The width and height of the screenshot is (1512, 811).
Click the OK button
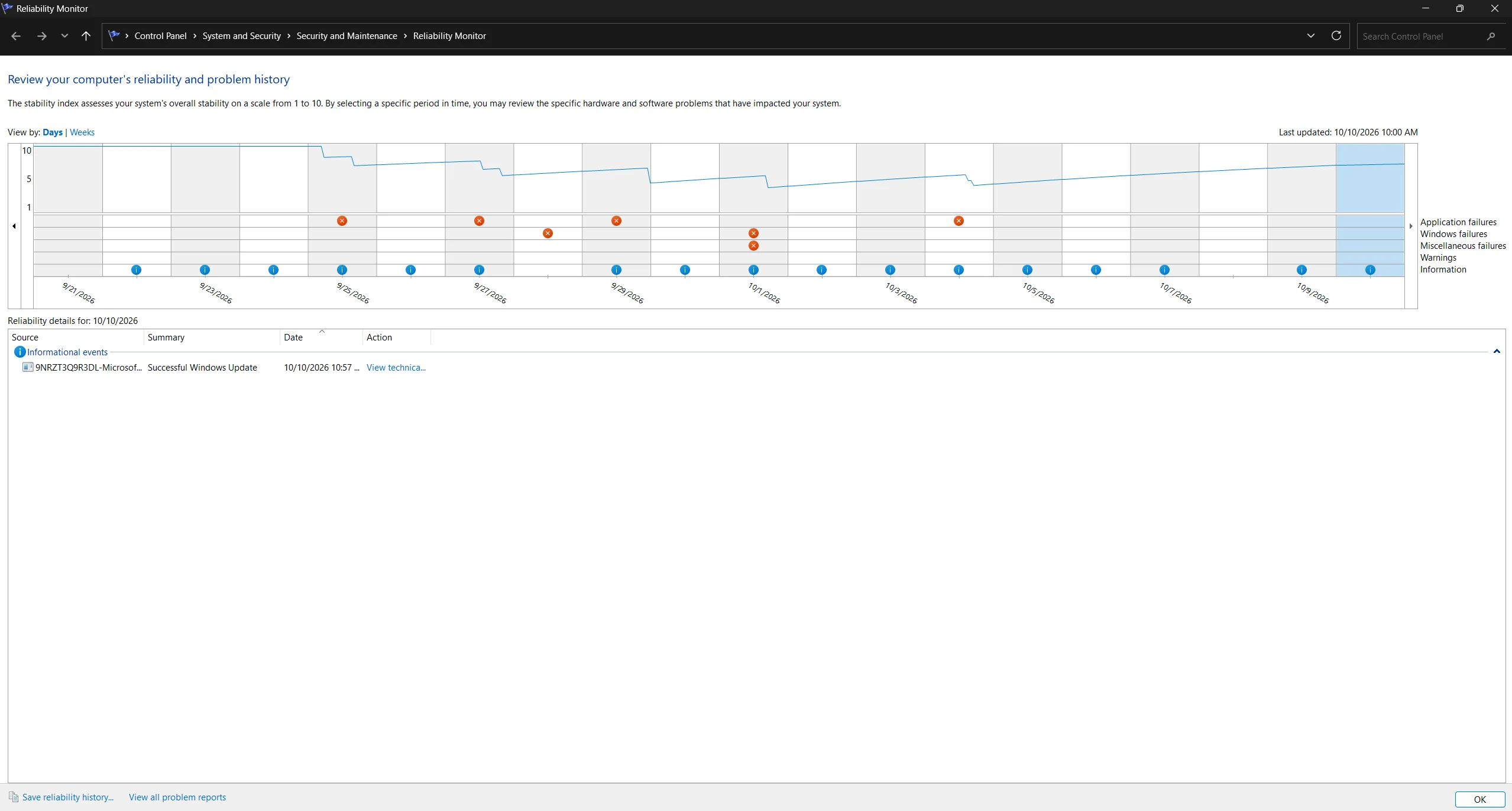tap(1479, 799)
